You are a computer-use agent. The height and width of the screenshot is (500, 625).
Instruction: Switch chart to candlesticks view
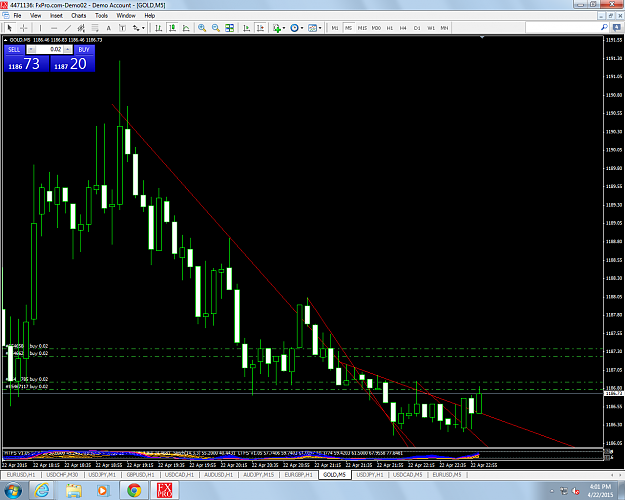click(x=172, y=28)
